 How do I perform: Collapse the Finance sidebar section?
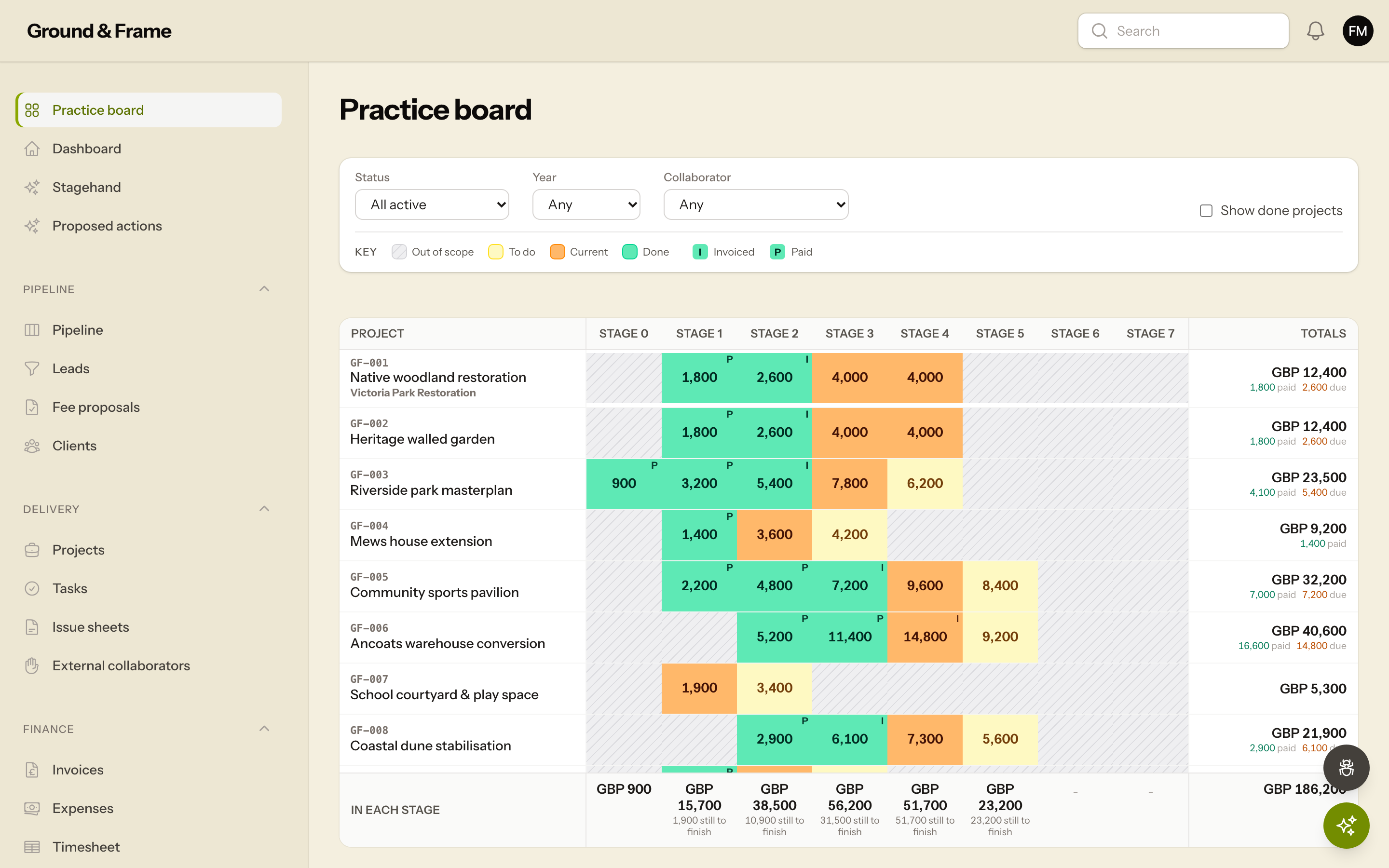click(264, 729)
